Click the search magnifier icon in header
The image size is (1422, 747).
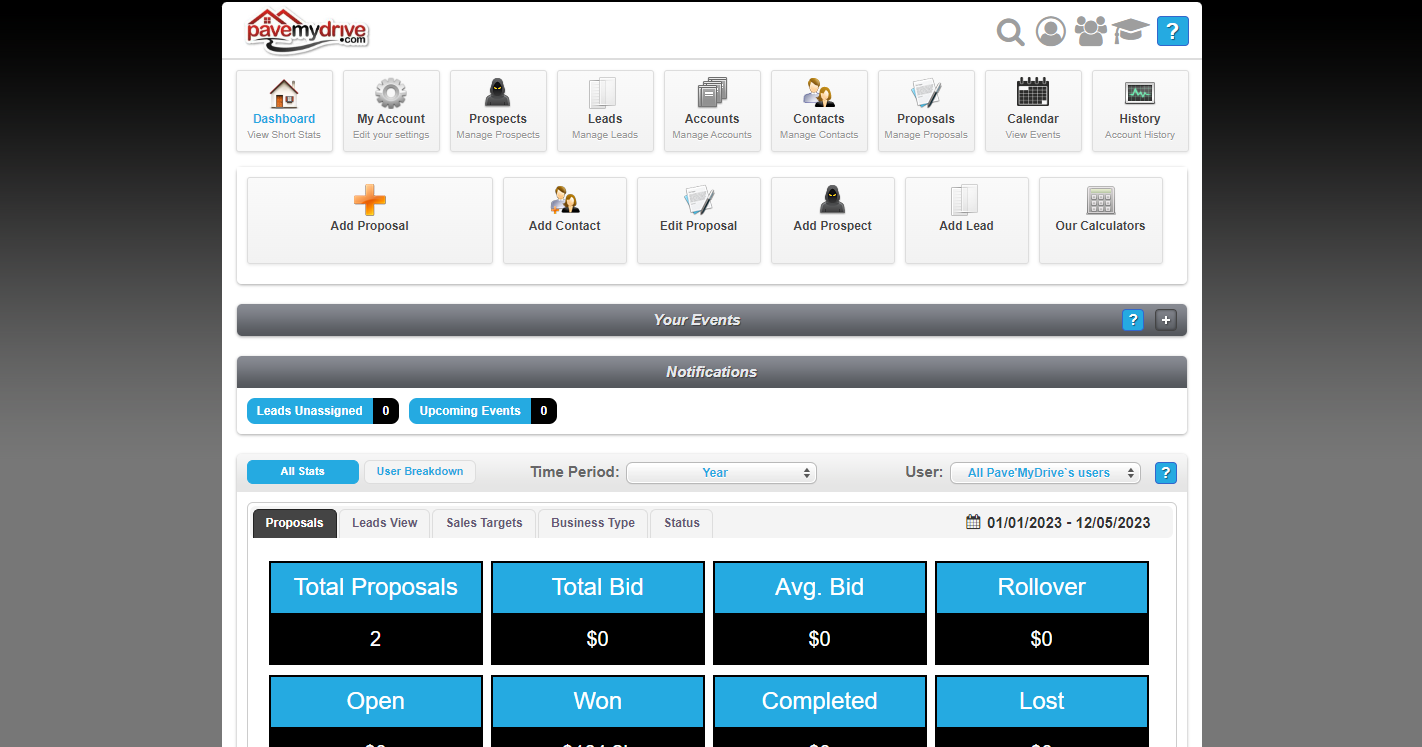coord(1010,32)
